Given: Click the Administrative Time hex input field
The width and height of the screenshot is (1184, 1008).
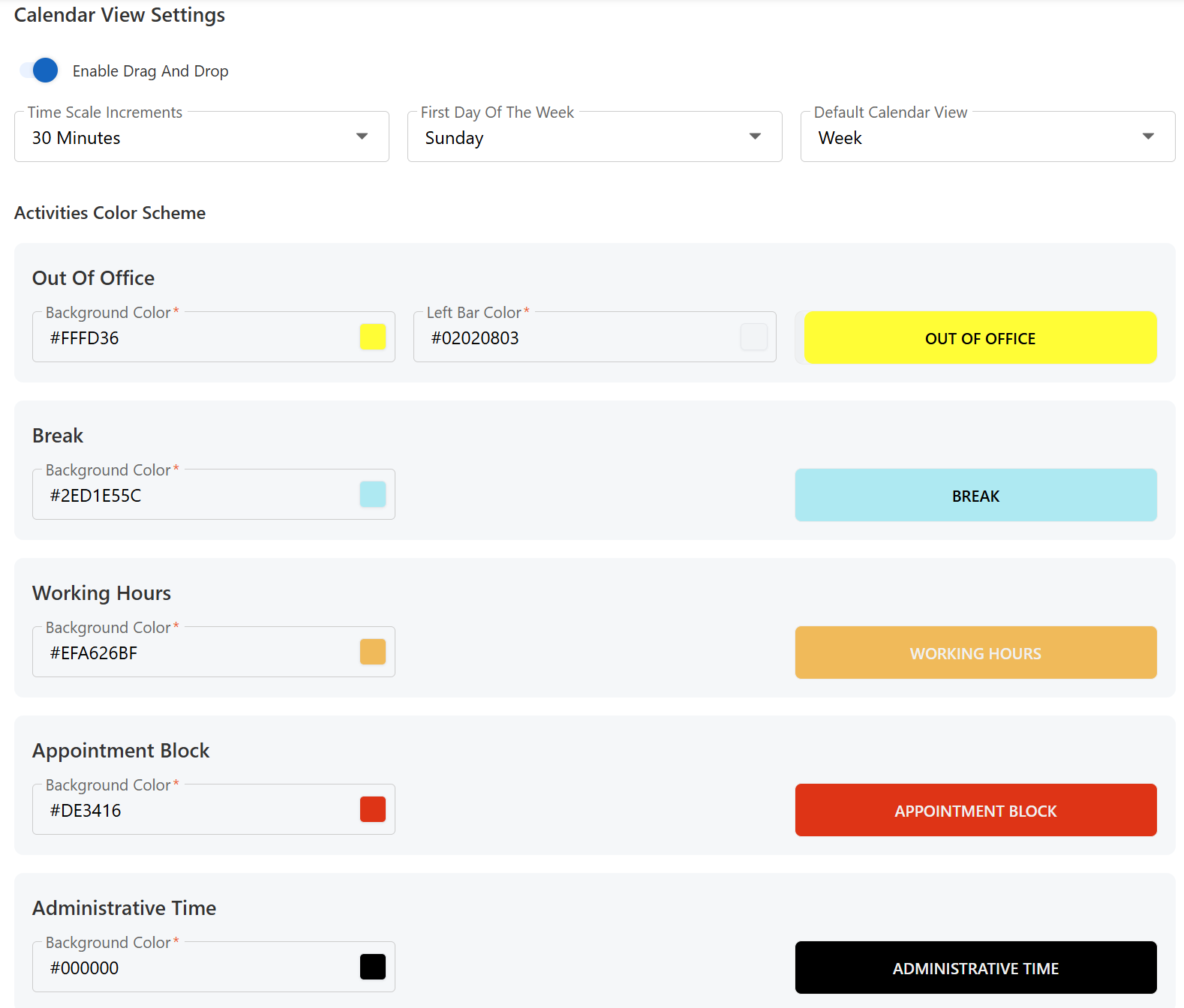Looking at the screenshot, I should tap(195, 968).
